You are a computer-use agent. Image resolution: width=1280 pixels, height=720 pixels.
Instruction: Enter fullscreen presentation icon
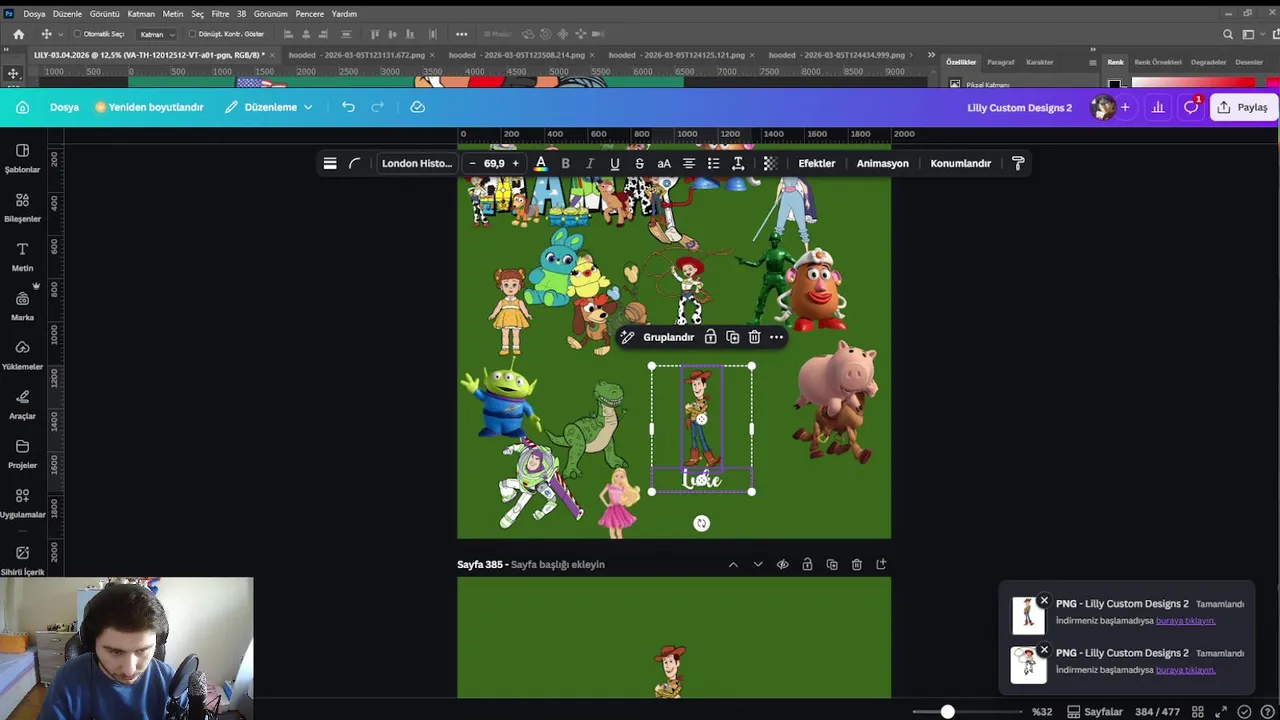tap(1221, 712)
